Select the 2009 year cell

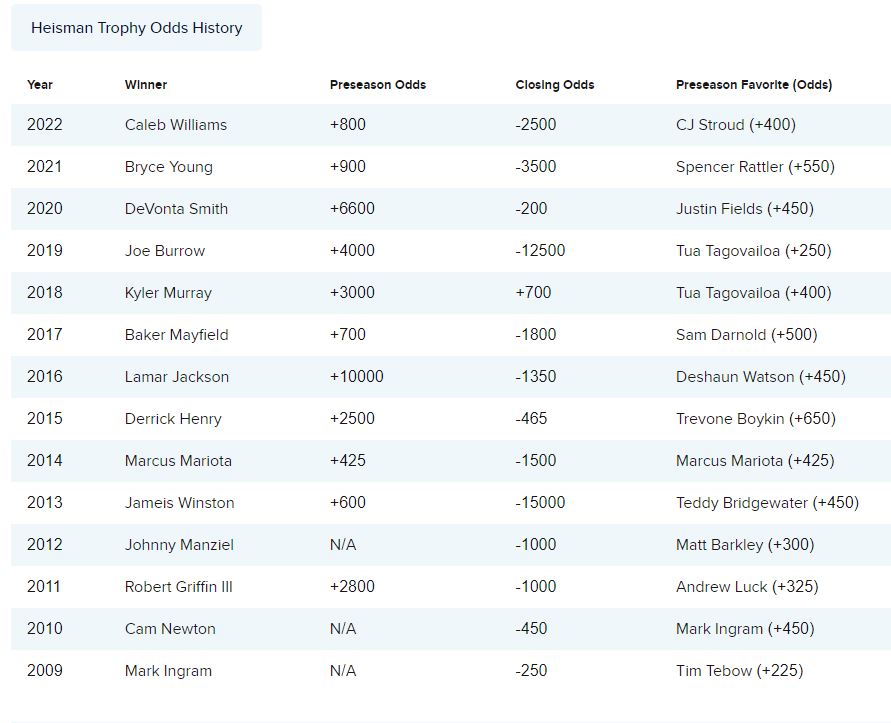44,671
